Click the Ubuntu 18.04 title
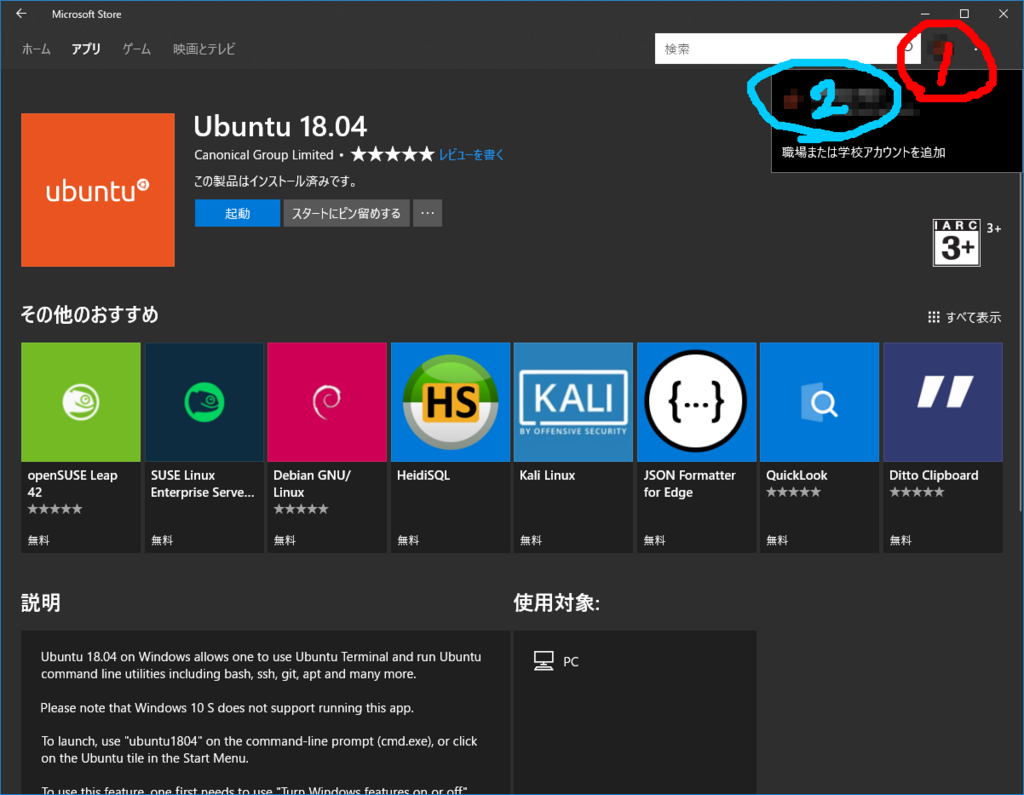1024x795 pixels. click(x=280, y=127)
